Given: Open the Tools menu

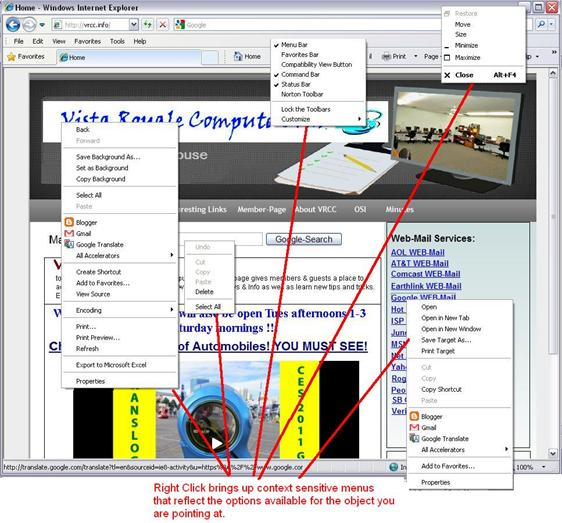Looking at the screenshot, I should tap(117, 42).
